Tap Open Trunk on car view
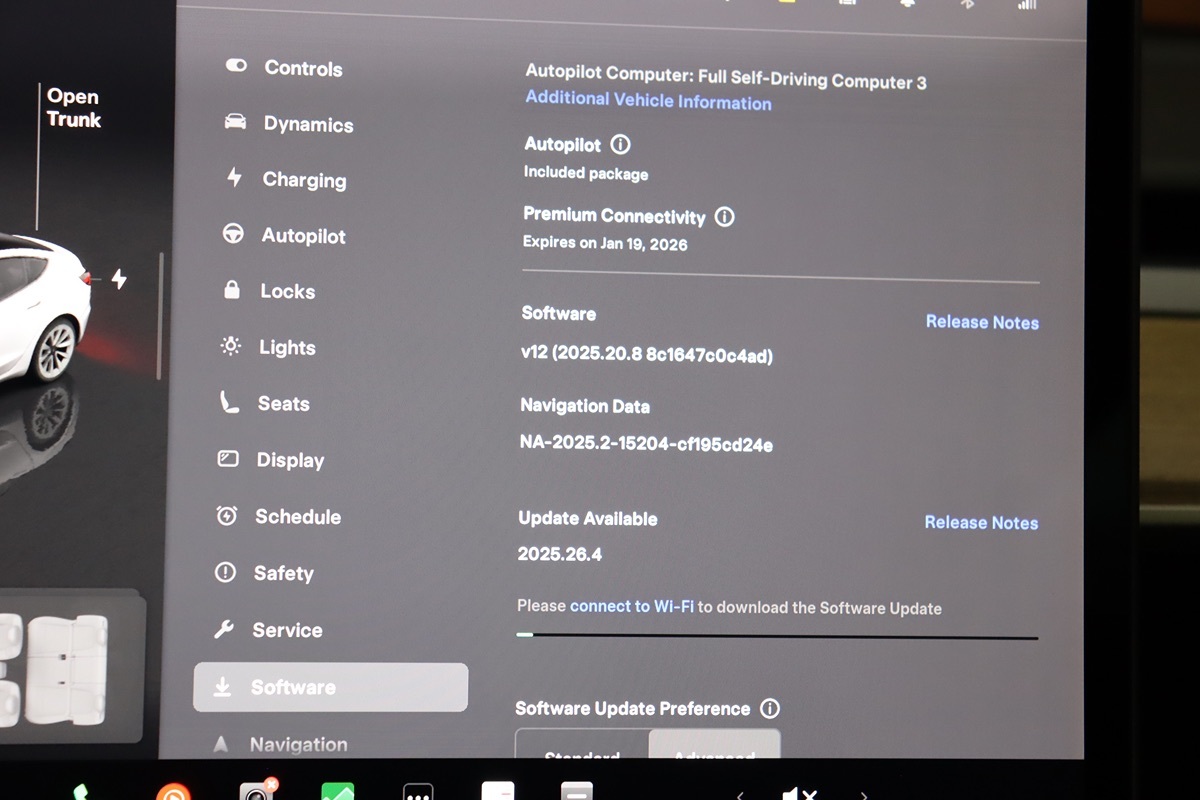 pyautogui.click(x=73, y=108)
